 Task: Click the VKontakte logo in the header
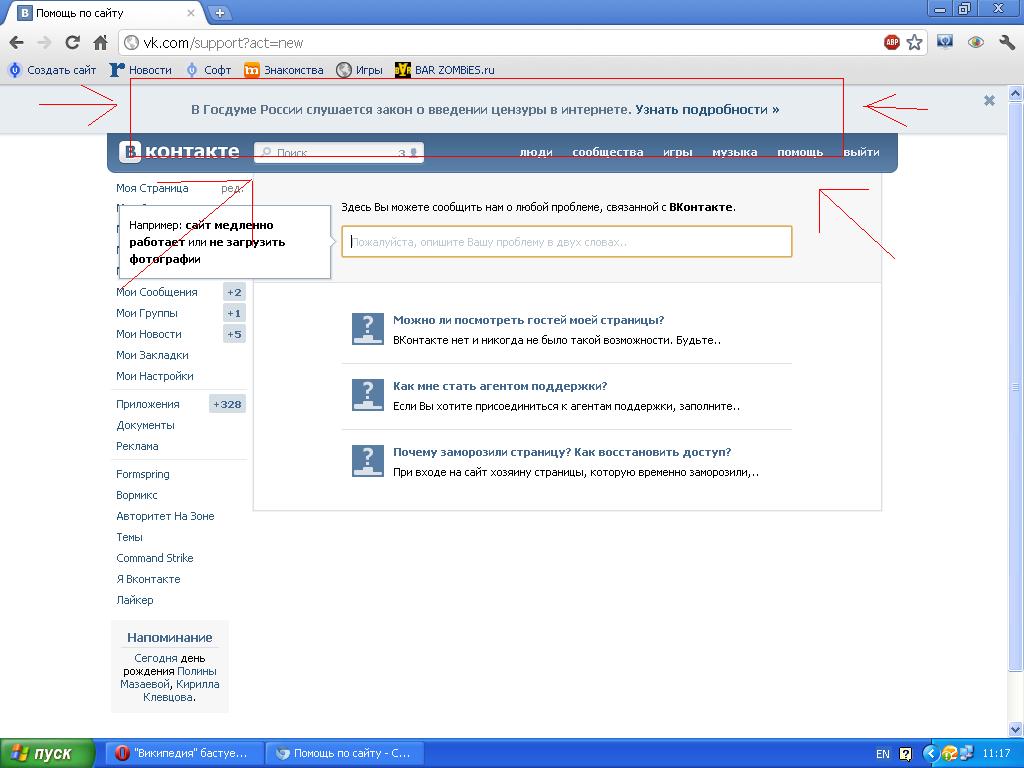180,152
